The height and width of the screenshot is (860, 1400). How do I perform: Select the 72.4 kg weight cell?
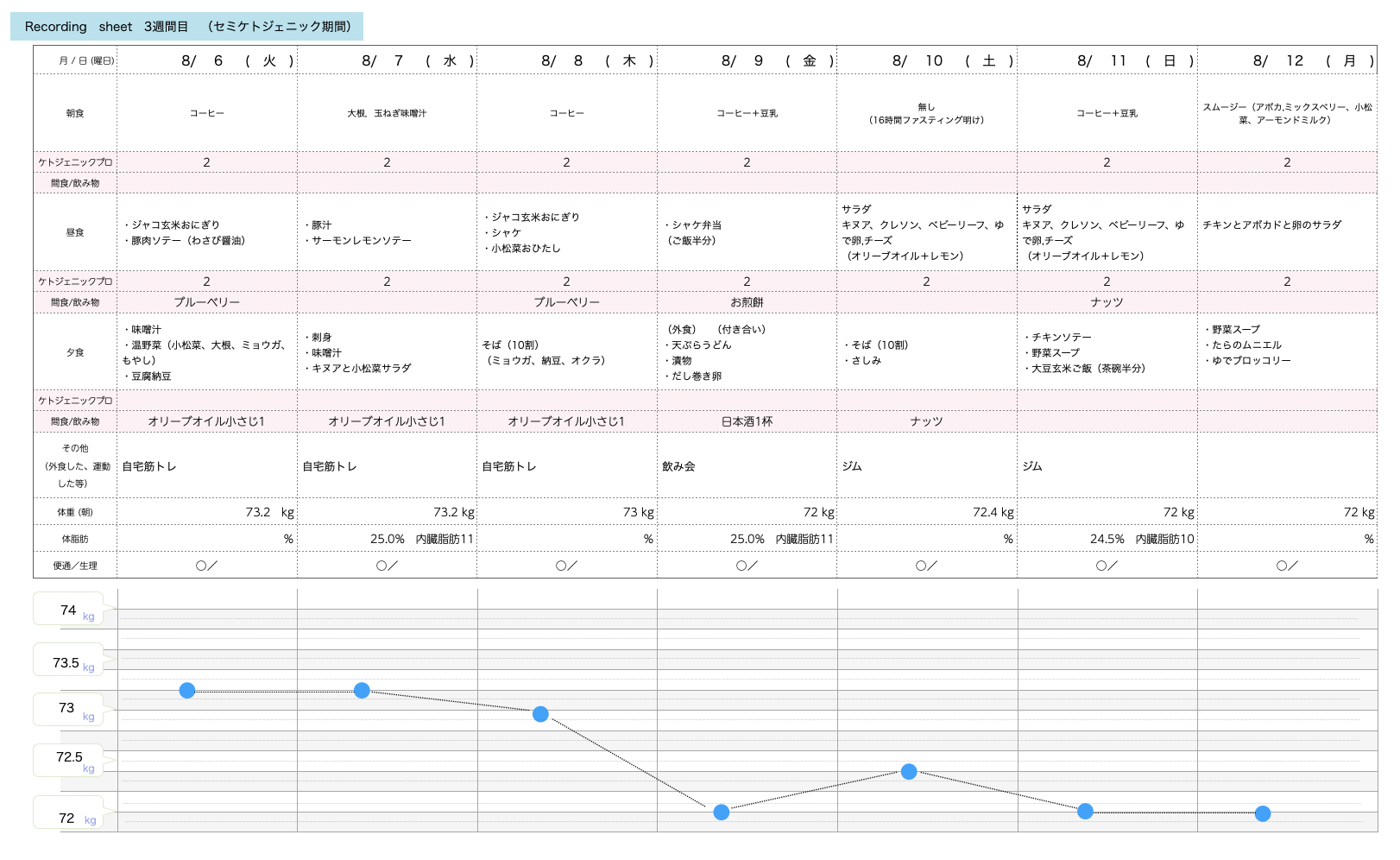(x=993, y=512)
